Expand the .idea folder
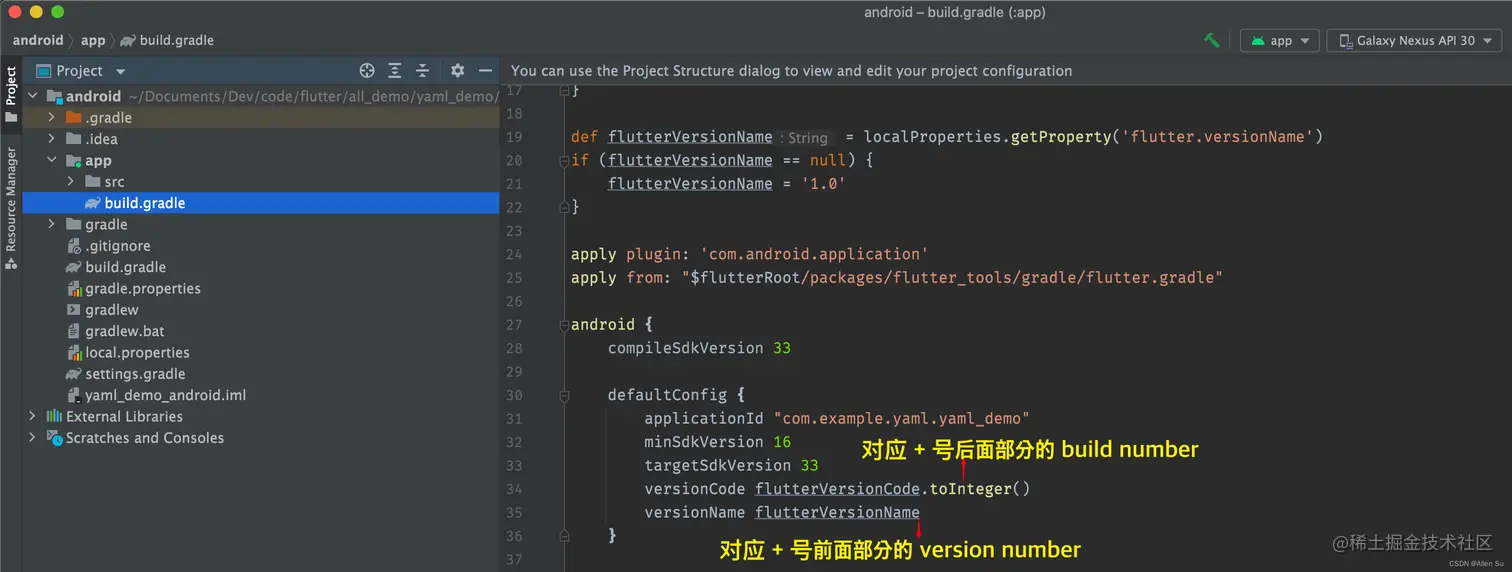Viewport: 1512px width, 572px height. (x=51, y=139)
